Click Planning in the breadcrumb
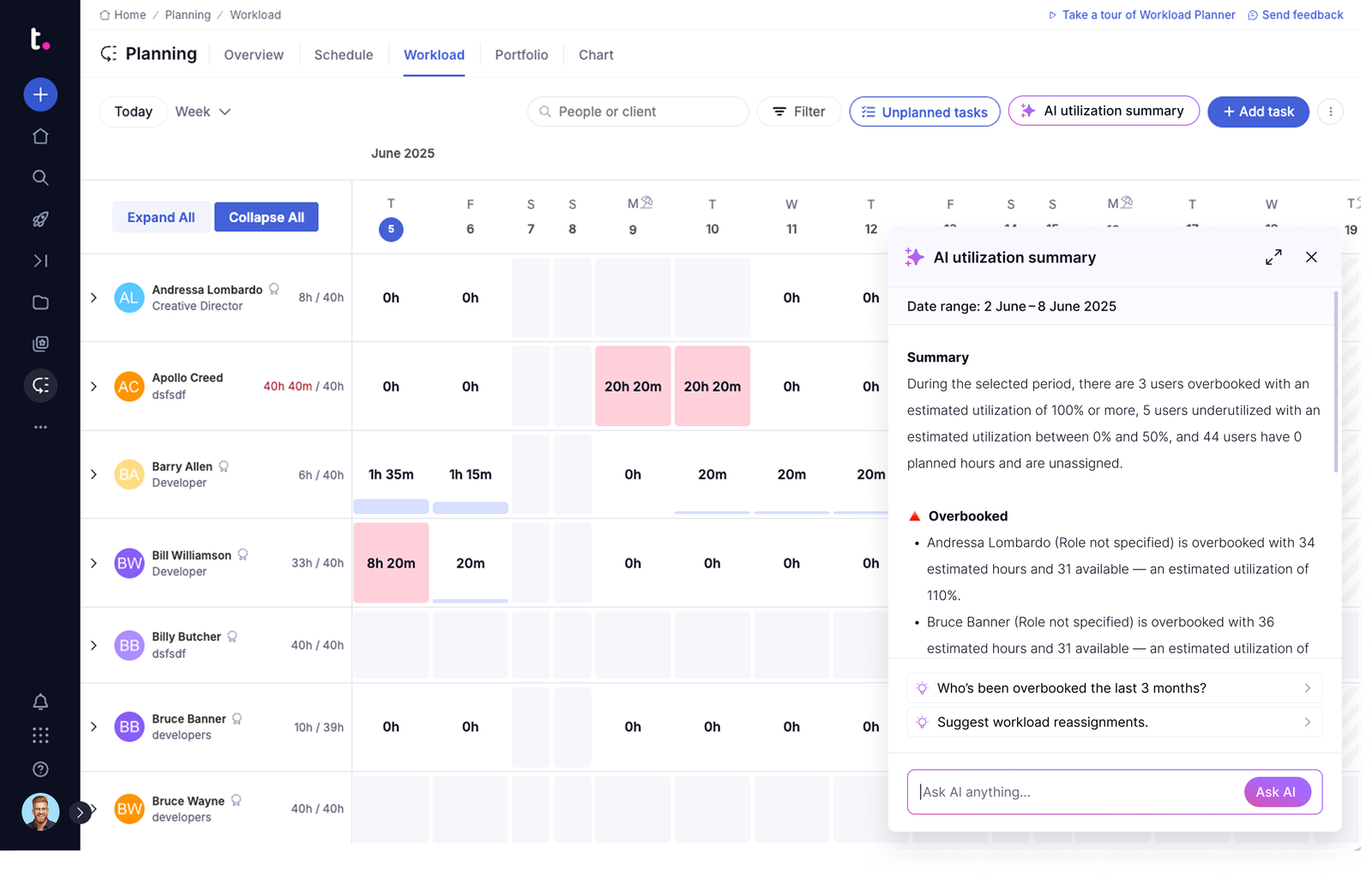Viewport: 1372px width, 877px height. tap(188, 15)
